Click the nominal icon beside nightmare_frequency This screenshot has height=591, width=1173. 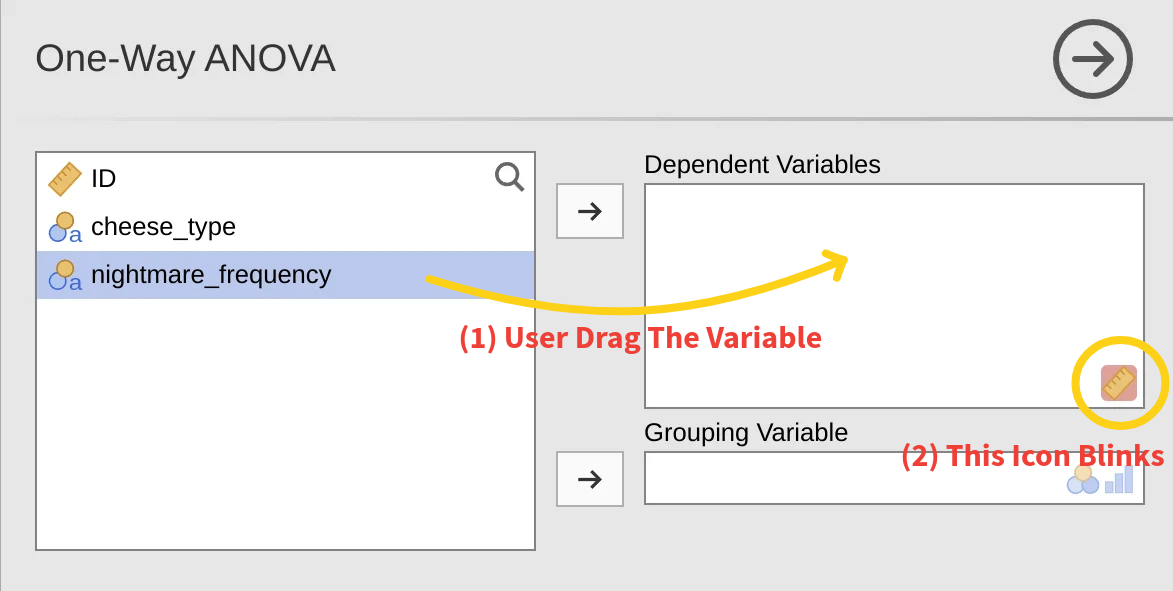tap(65, 275)
